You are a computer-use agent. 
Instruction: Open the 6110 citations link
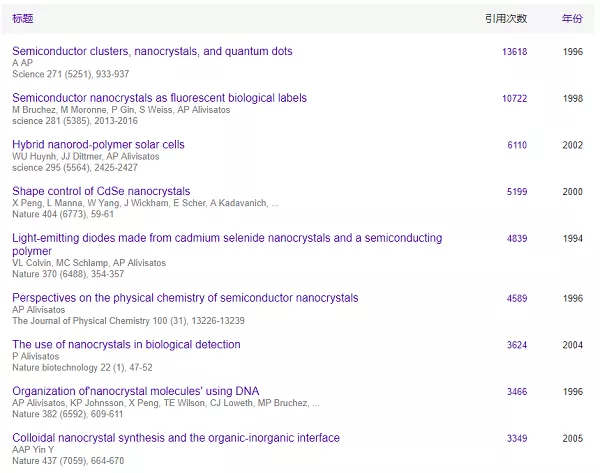pos(517,145)
